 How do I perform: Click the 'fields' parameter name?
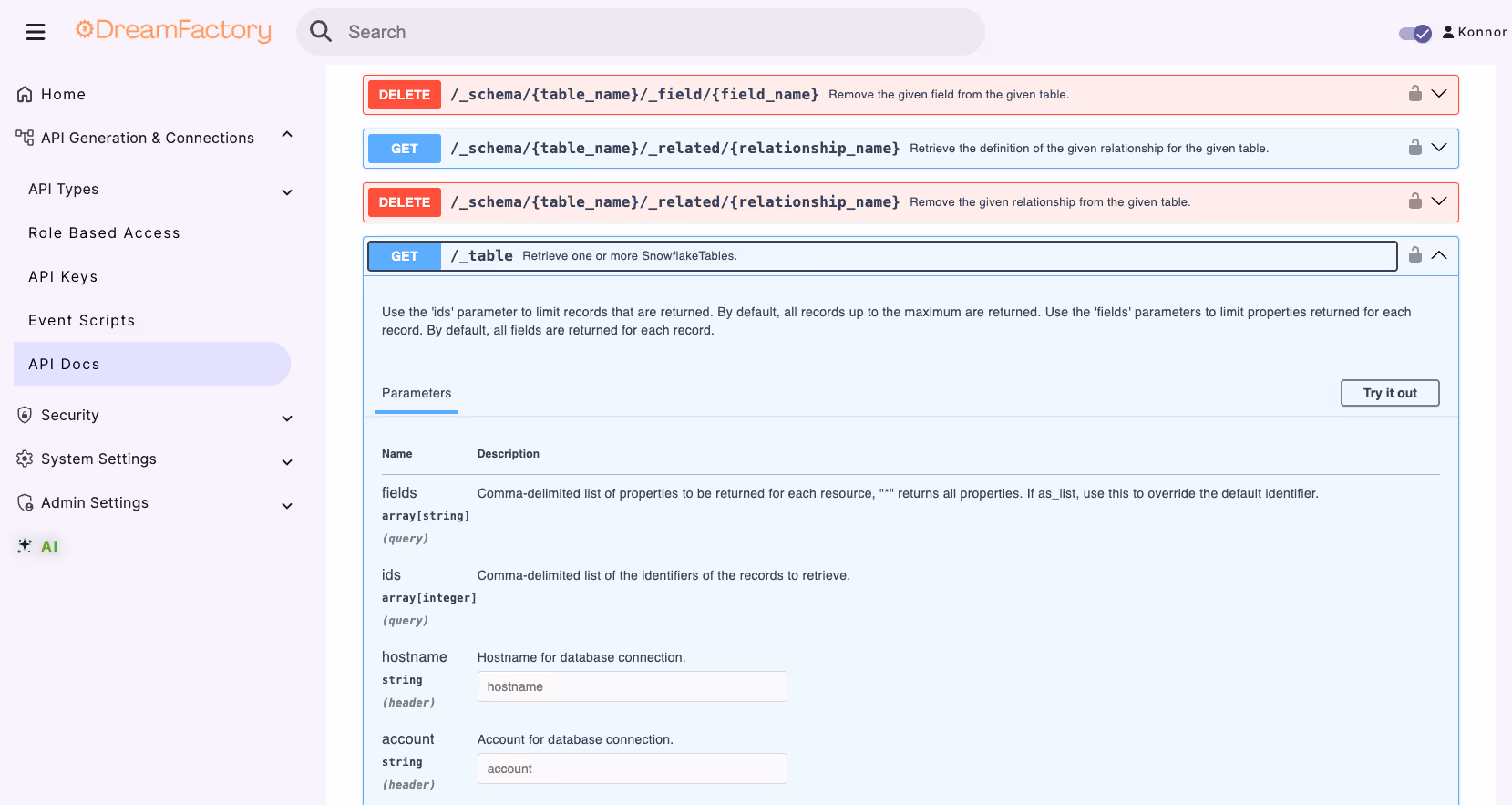click(x=399, y=492)
